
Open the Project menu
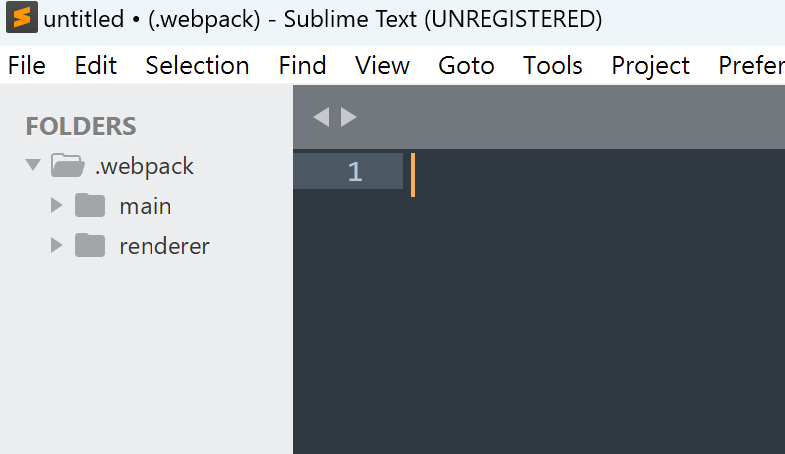650,66
